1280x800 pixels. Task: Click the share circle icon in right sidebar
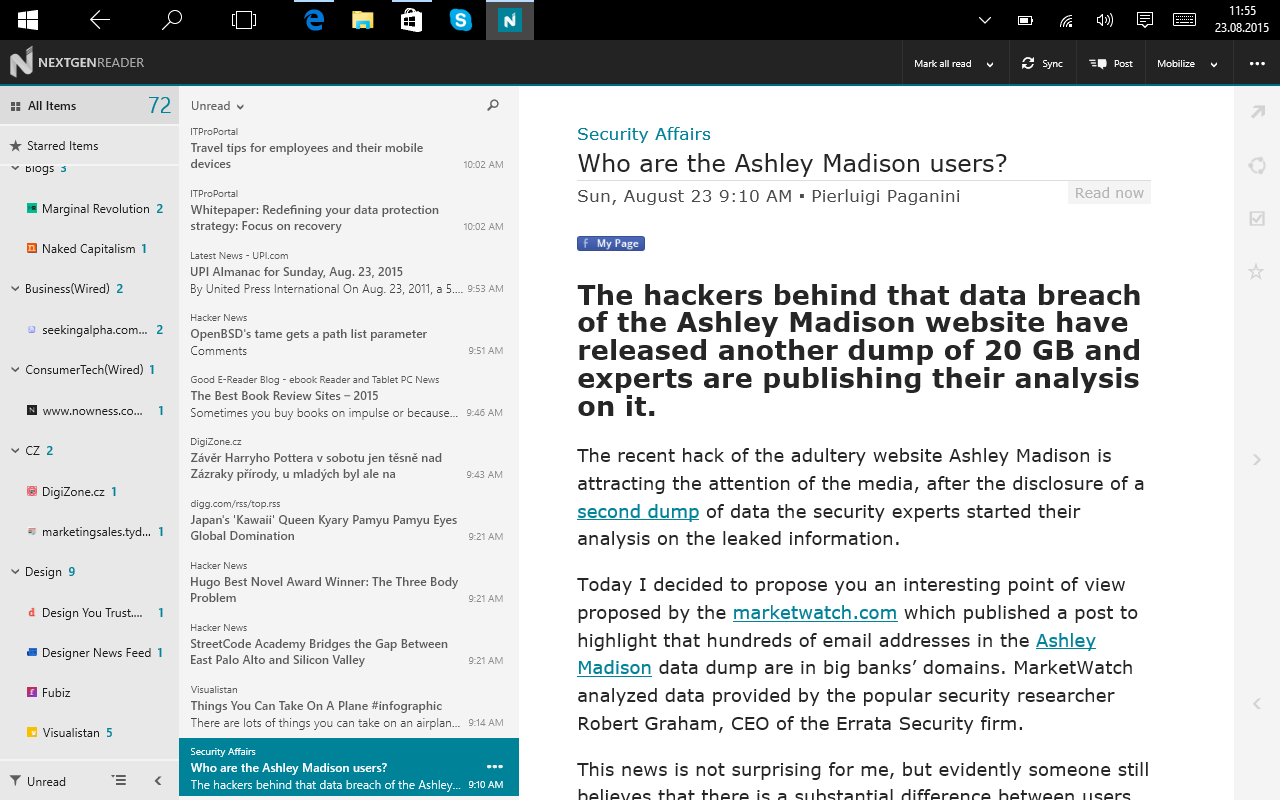point(1257,165)
